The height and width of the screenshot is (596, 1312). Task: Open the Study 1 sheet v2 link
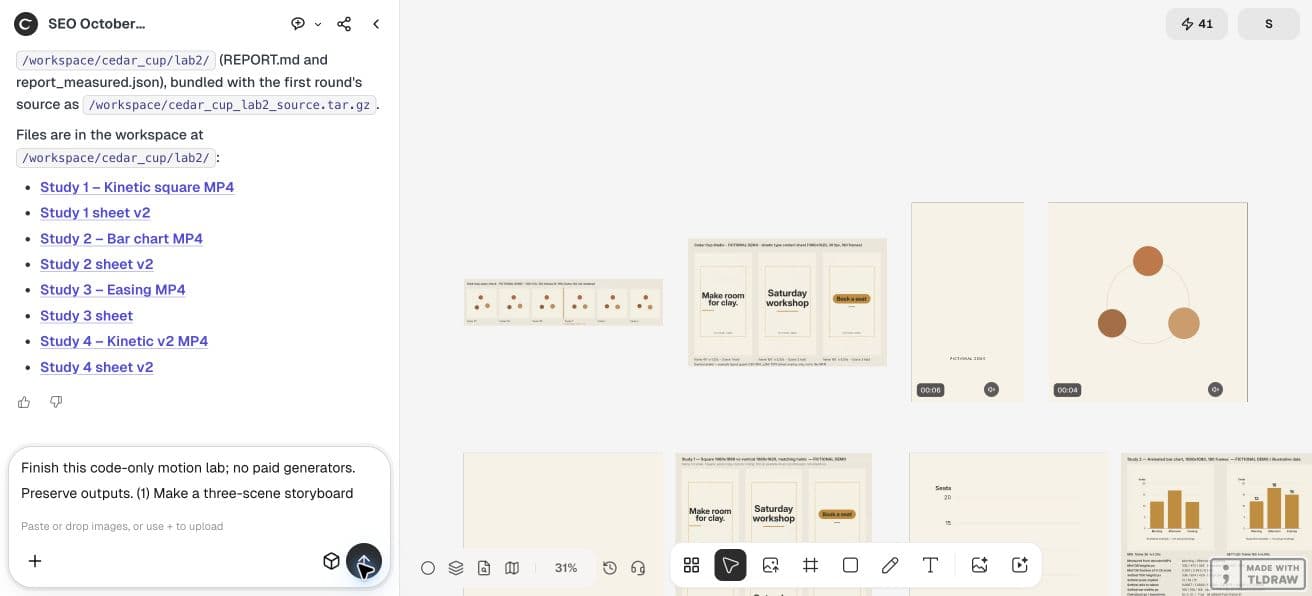pyautogui.click(x=95, y=213)
